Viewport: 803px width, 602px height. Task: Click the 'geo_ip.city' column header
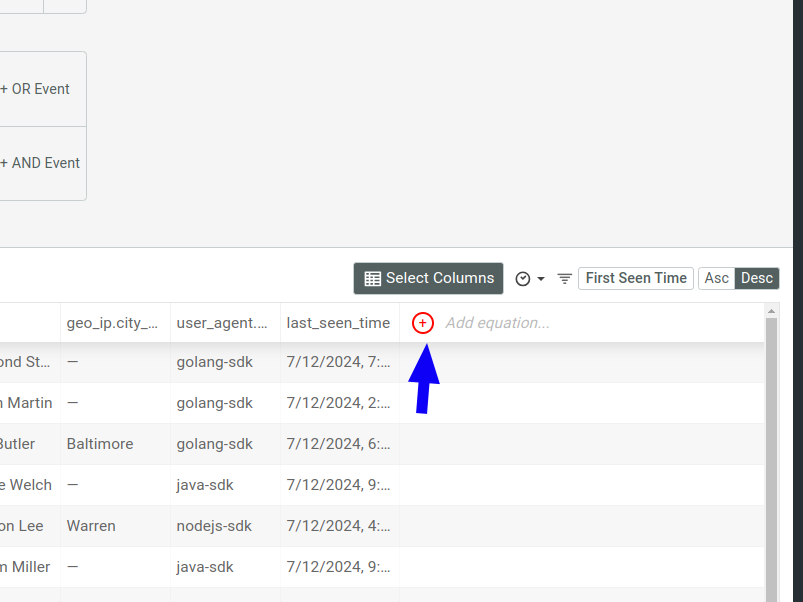click(113, 322)
